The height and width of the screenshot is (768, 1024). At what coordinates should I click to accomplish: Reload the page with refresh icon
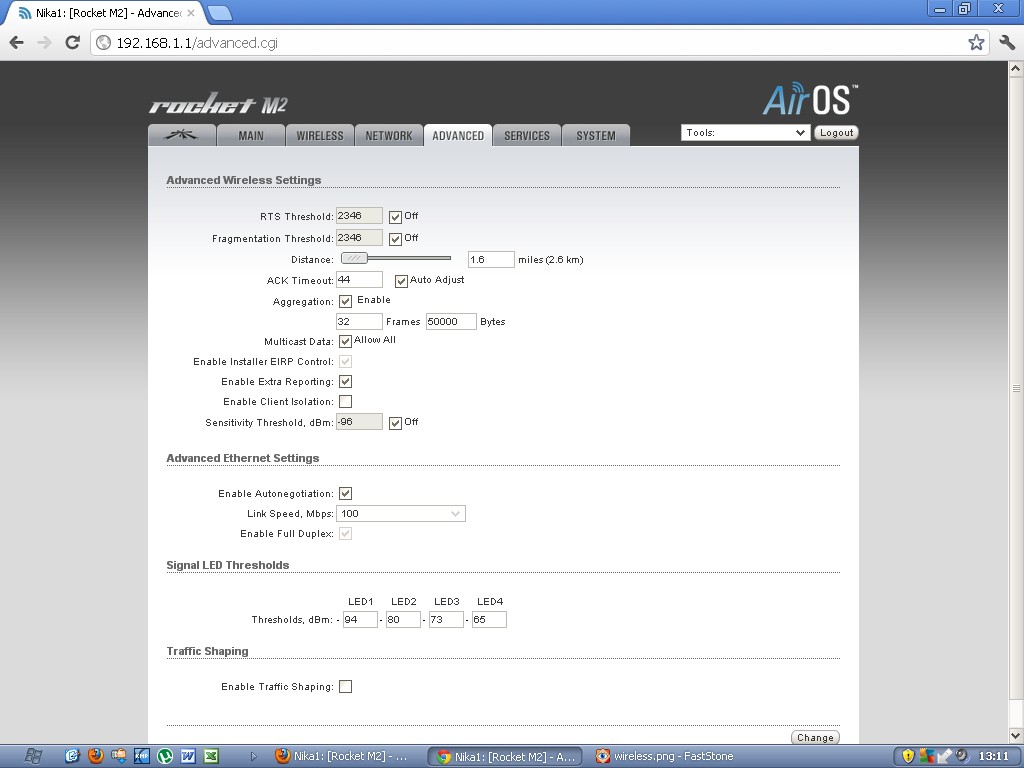tap(72, 42)
